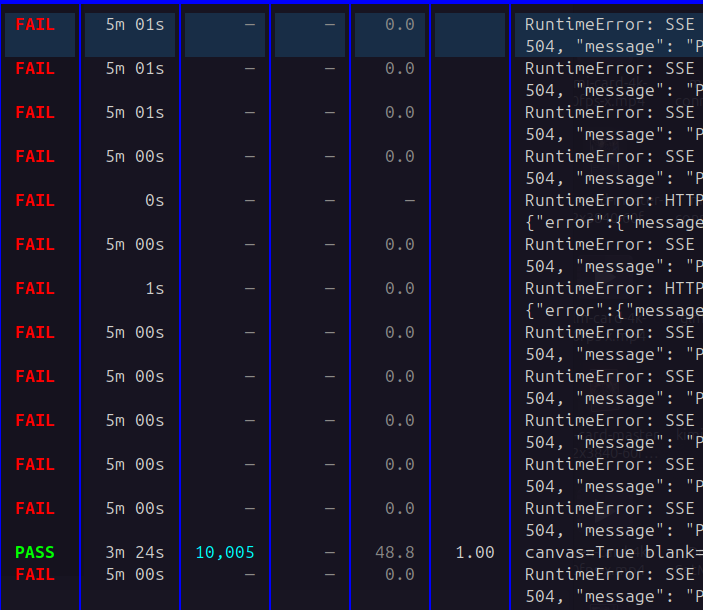The width and height of the screenshot is (703, 610).
Task: Click FAIL status in the 1s row
Action: [x=35, y=288]
